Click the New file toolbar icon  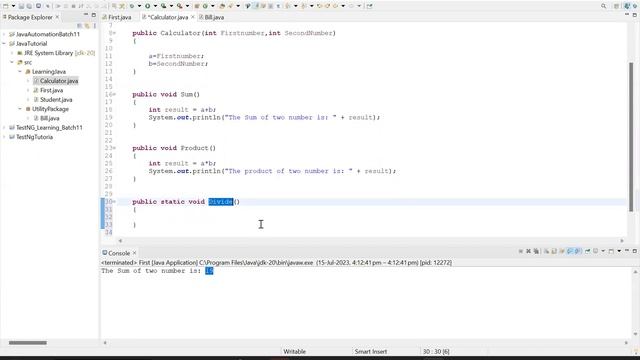[x=5, y=6]
